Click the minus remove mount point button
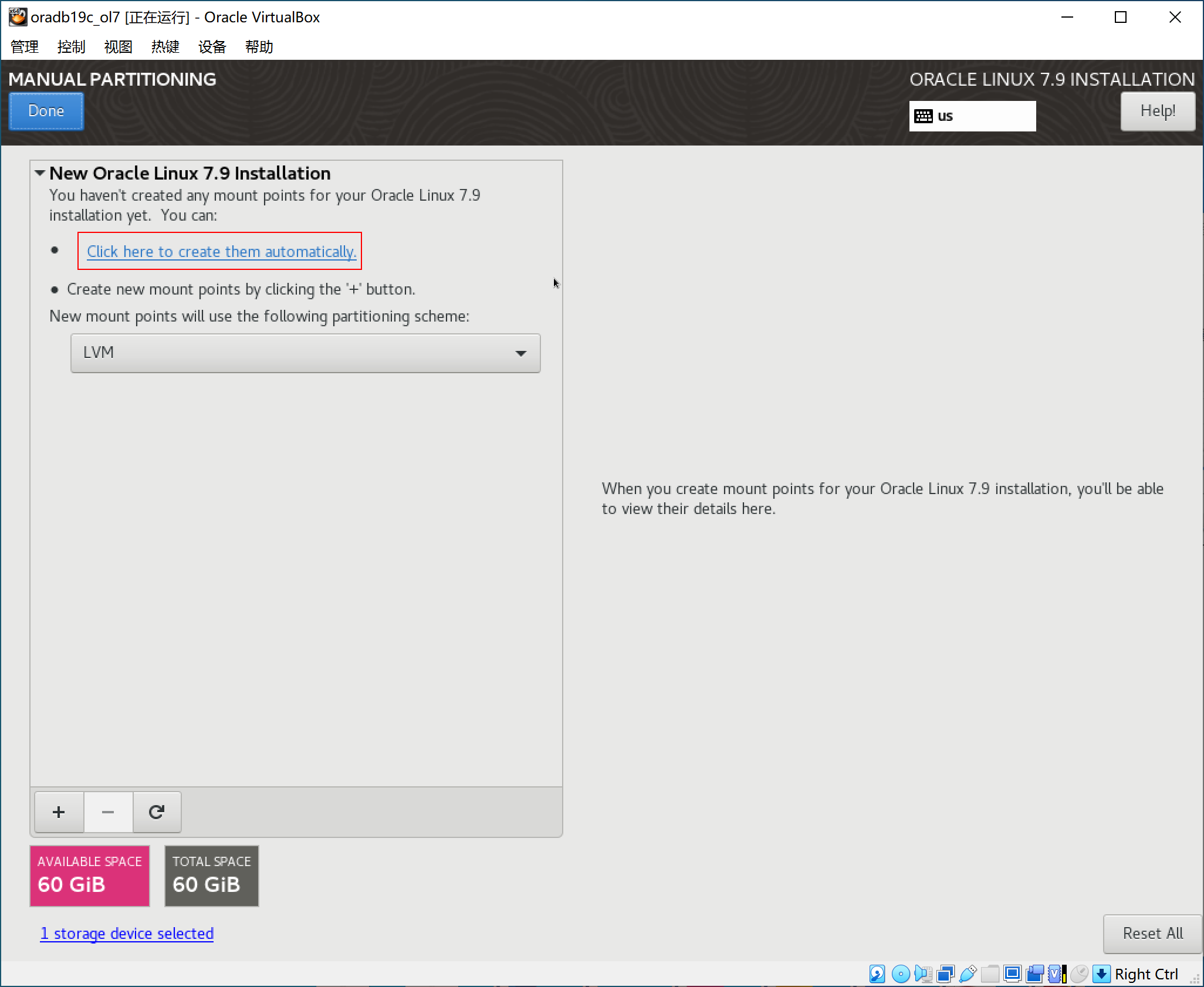Viewport: 1204px width, 987px height. pyautogui.click(x=108, y=812)
